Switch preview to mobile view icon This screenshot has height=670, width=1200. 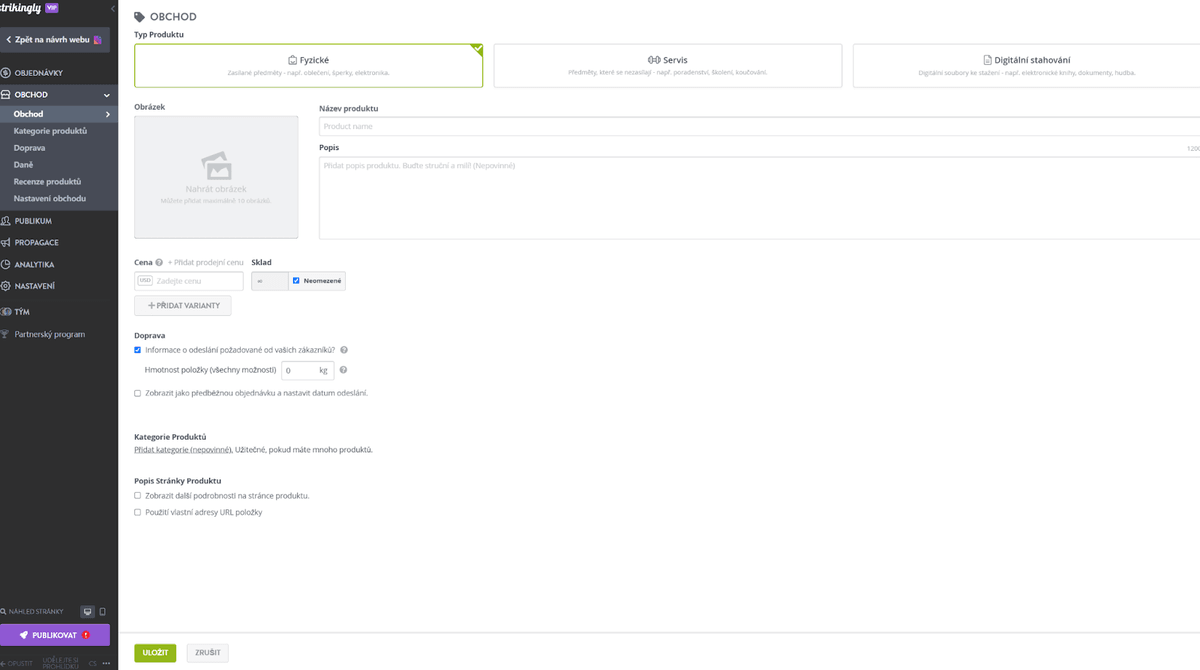[102, 611]
